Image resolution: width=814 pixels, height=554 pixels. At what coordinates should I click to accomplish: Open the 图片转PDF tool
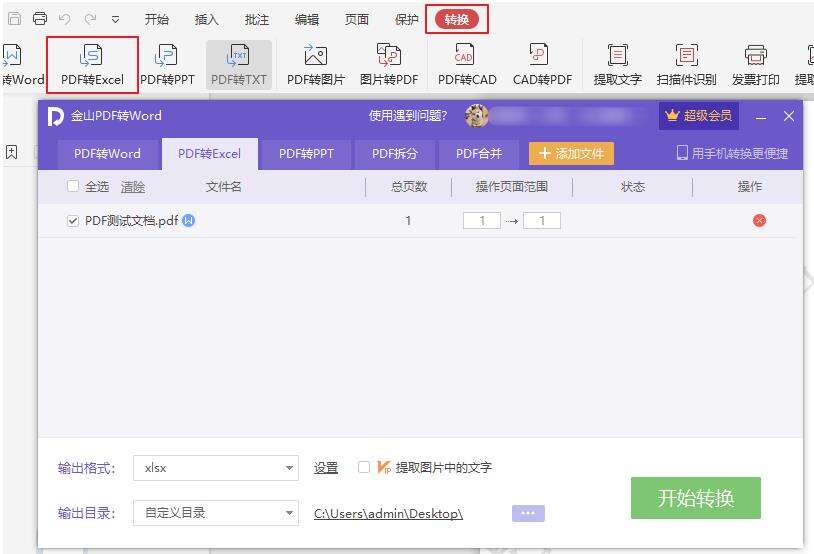(x=389, y=64)
